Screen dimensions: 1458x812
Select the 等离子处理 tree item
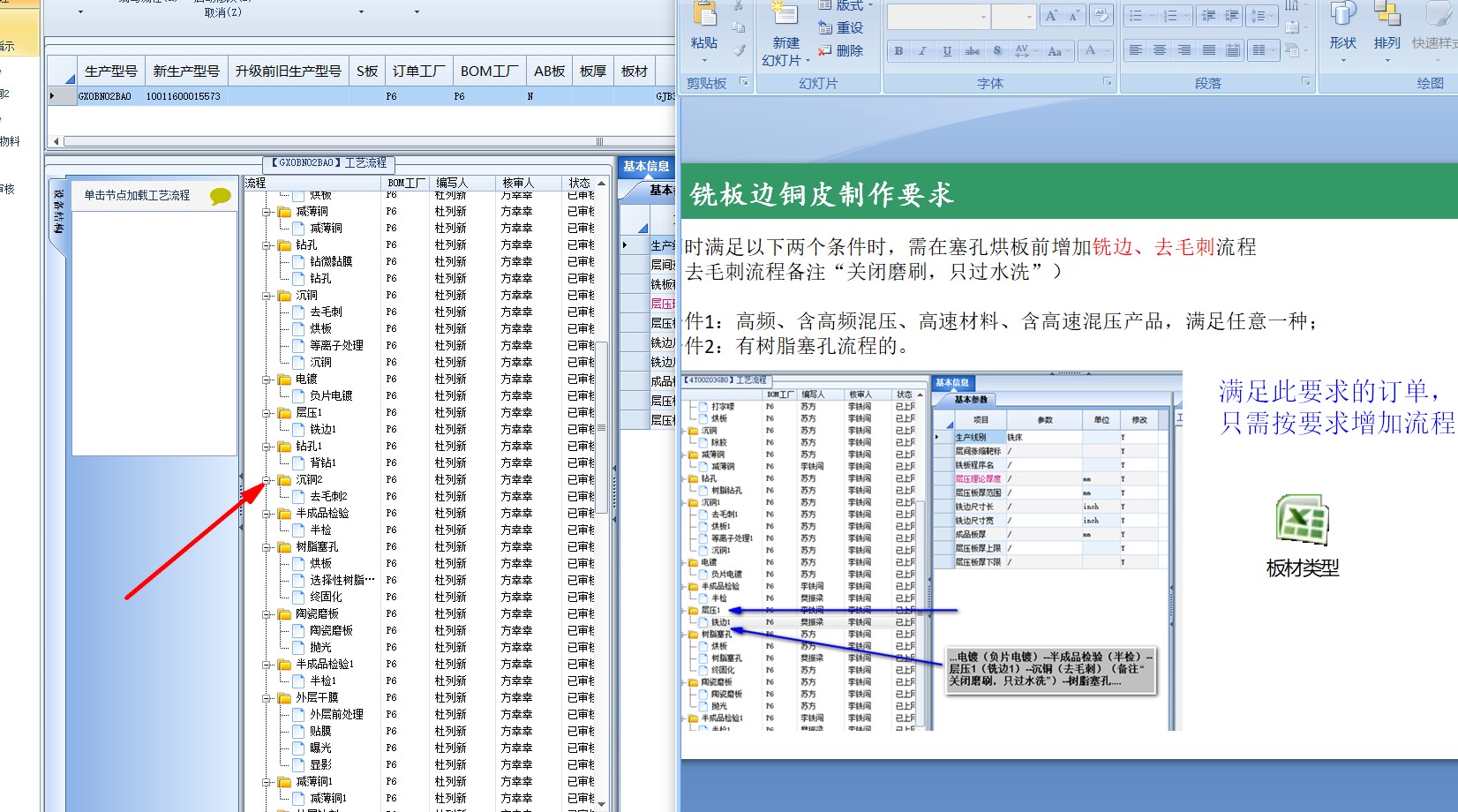pos(336,346)
